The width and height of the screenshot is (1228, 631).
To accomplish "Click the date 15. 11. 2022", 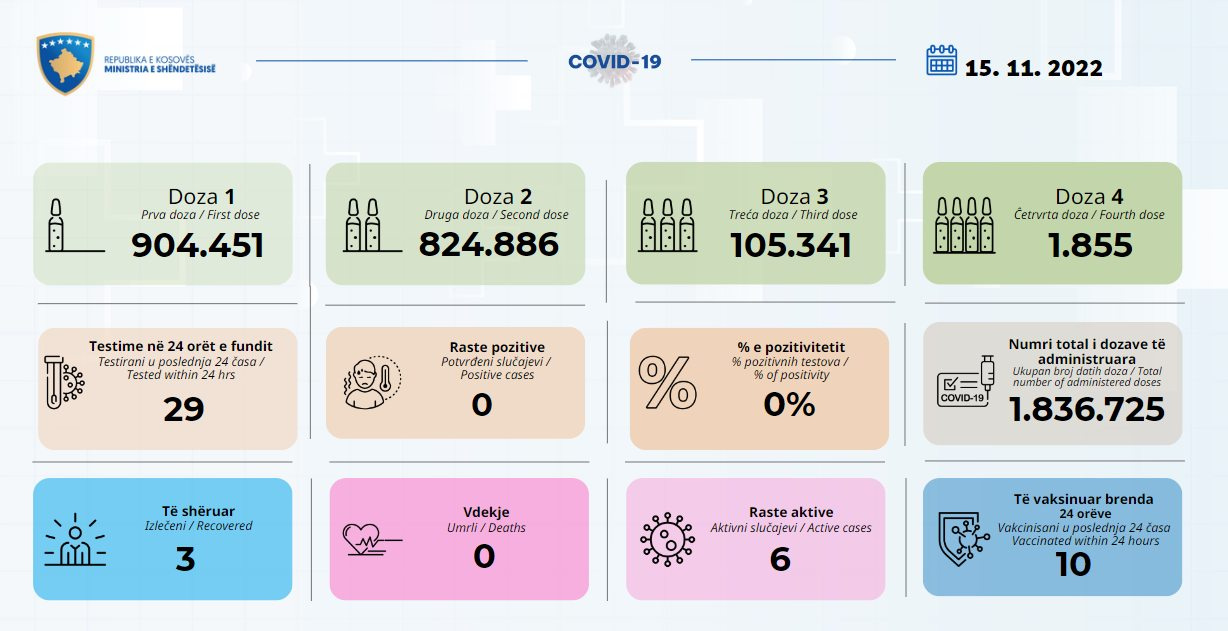I will (1034, 68).
